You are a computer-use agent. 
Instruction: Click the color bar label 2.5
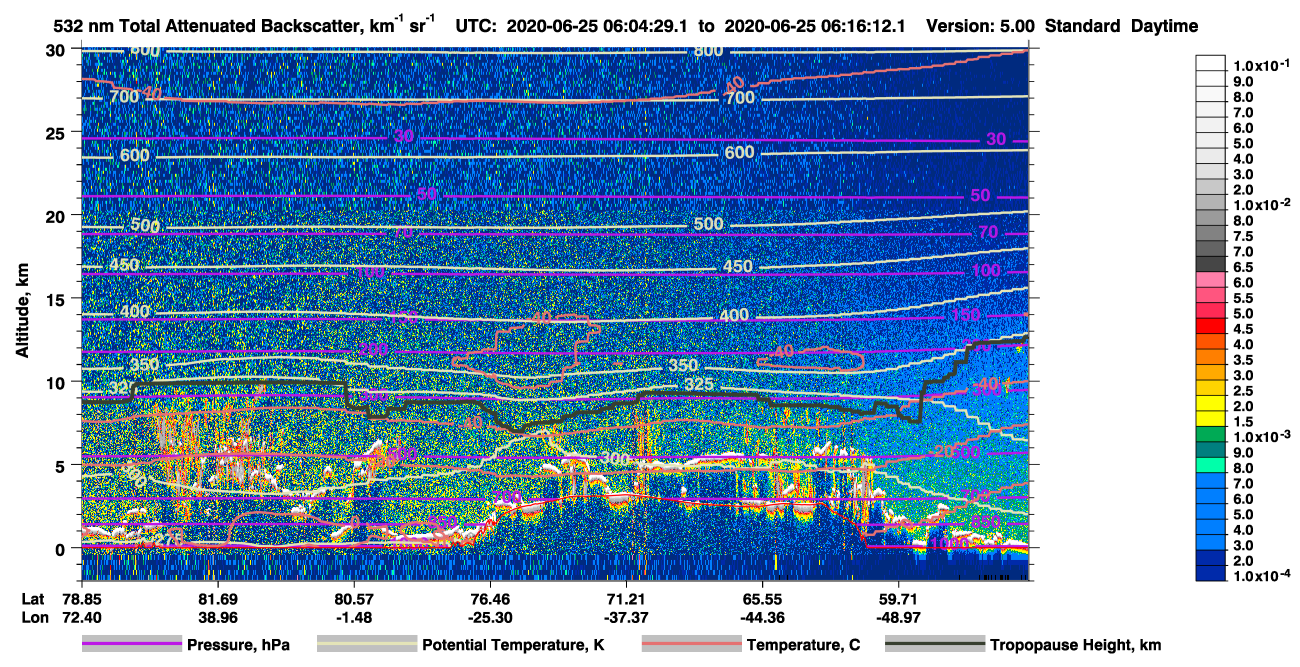1245,391
